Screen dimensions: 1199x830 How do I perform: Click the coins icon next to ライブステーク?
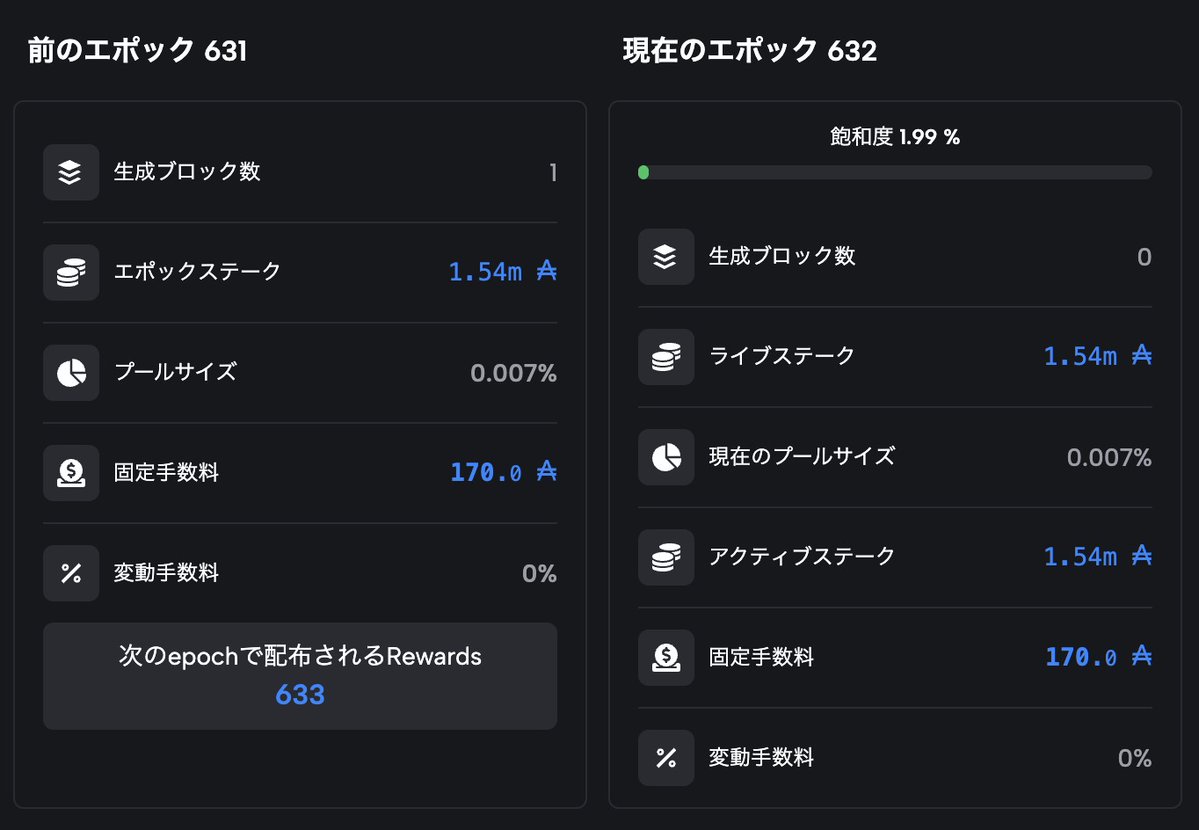click(666, 357)
